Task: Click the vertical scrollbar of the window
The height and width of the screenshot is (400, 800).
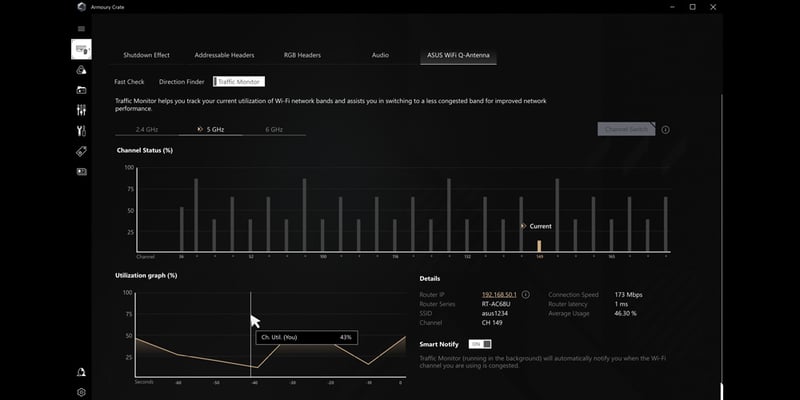Action: (722, 245)
